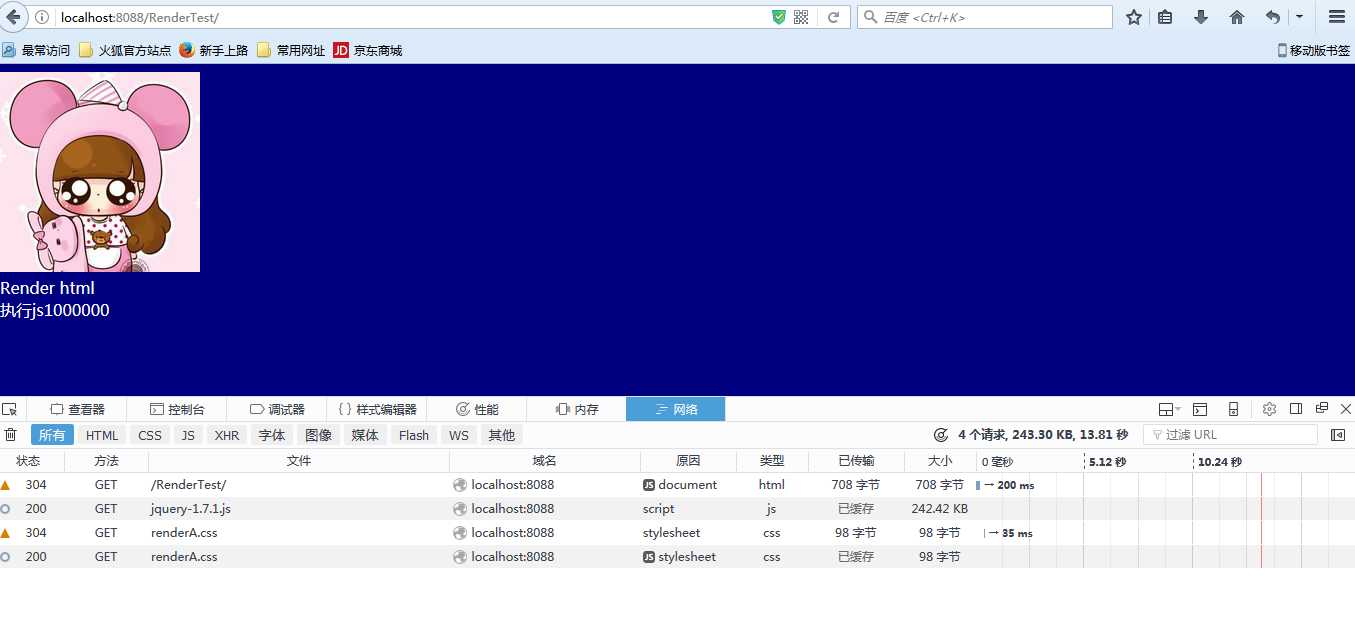Image resolution: width=1355 pixels, height=630 pixels.
Task: Sort by 大小 column header
Action: tap(940, 461)
